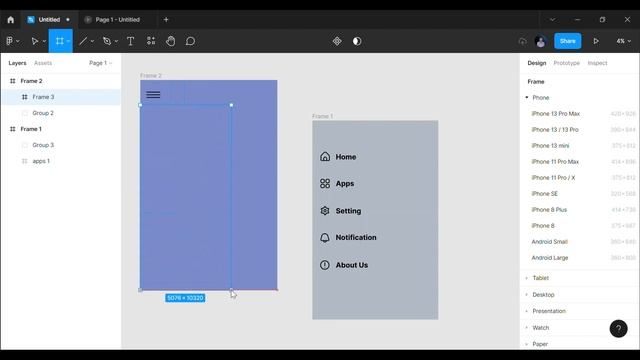The height and width of the screenshot is (360, 640).
Task: Click the About Us text in Frame 1
Action: click(351, 265)
